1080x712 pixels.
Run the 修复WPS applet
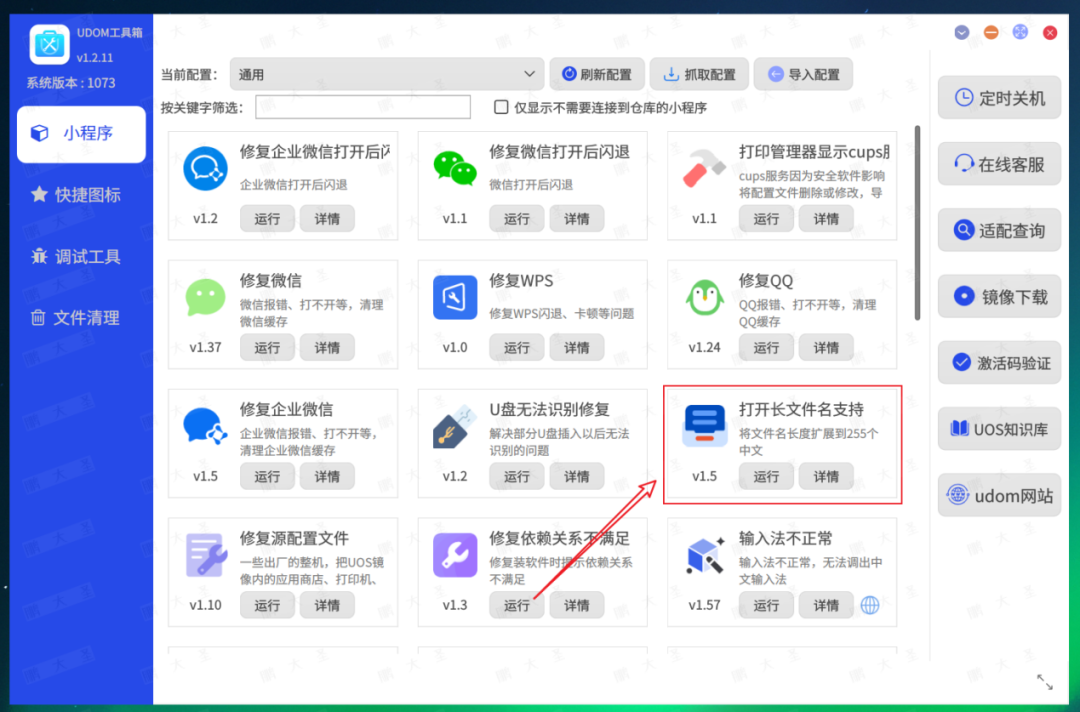point(517,348)
